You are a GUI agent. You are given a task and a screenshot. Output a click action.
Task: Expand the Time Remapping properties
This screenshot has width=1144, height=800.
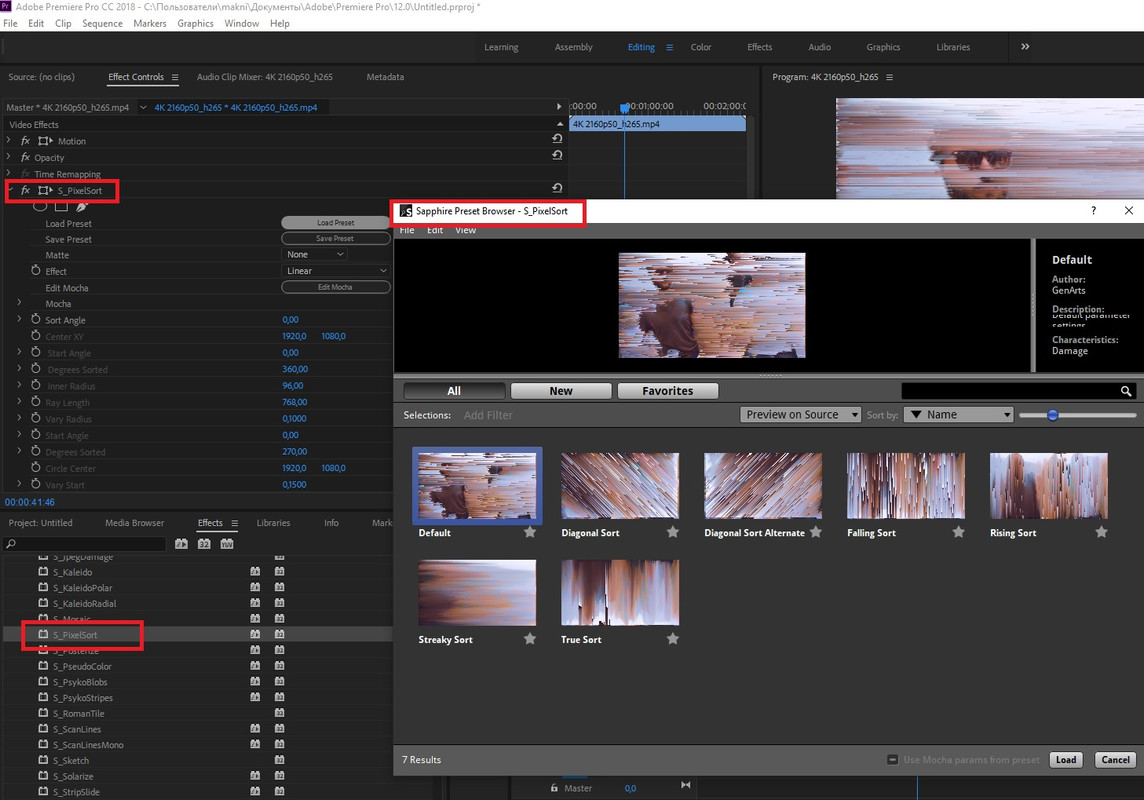(9, 173)
